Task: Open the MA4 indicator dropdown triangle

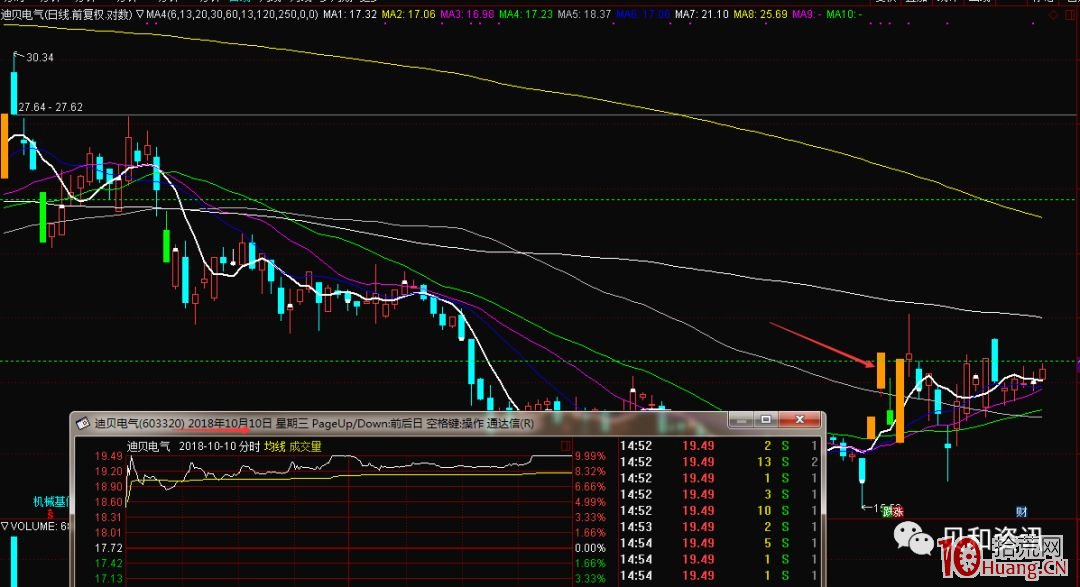Action: click(x=140, y=14)
